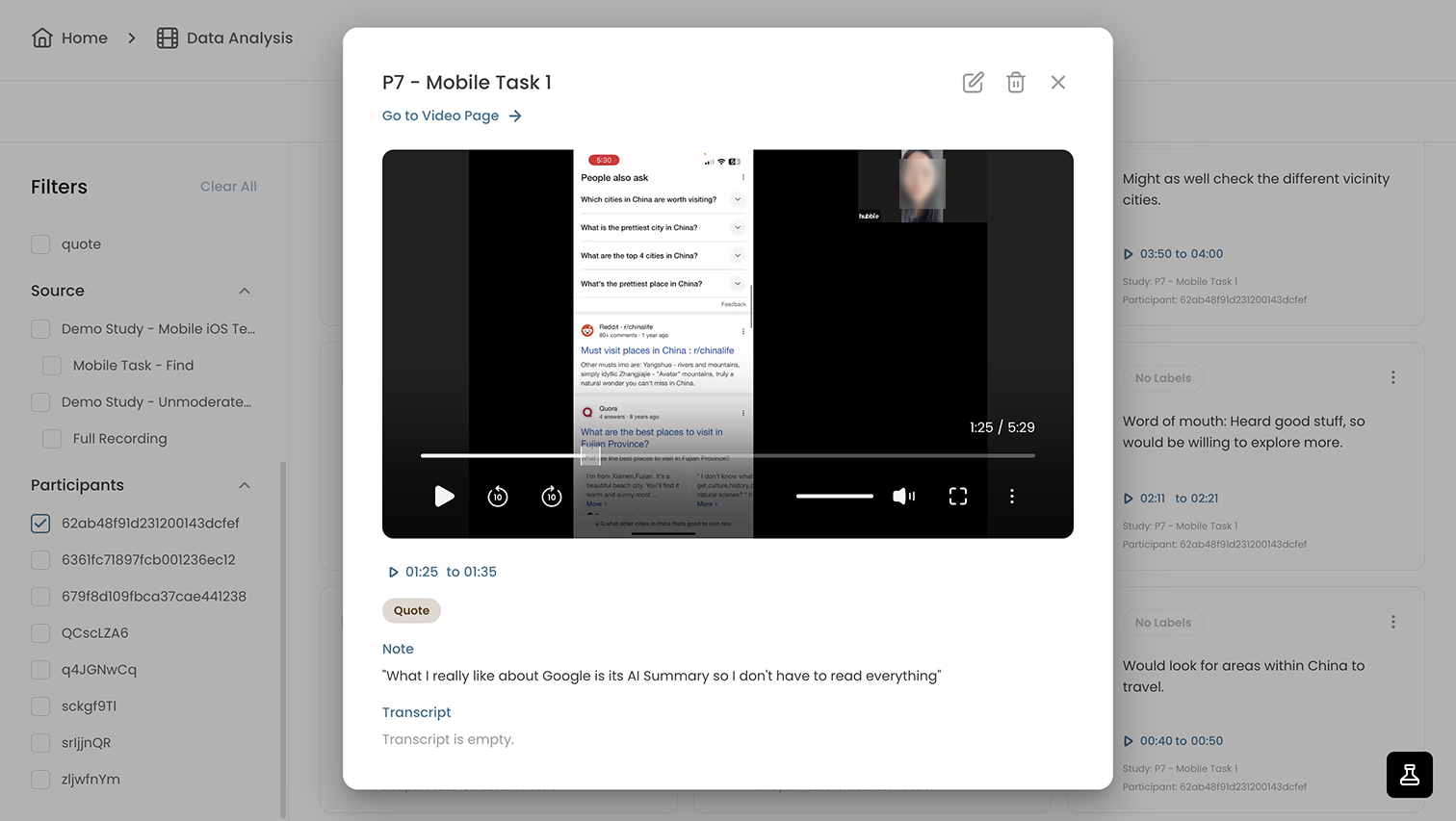
Task: Click the Home house icon
Action: (42, 38)
